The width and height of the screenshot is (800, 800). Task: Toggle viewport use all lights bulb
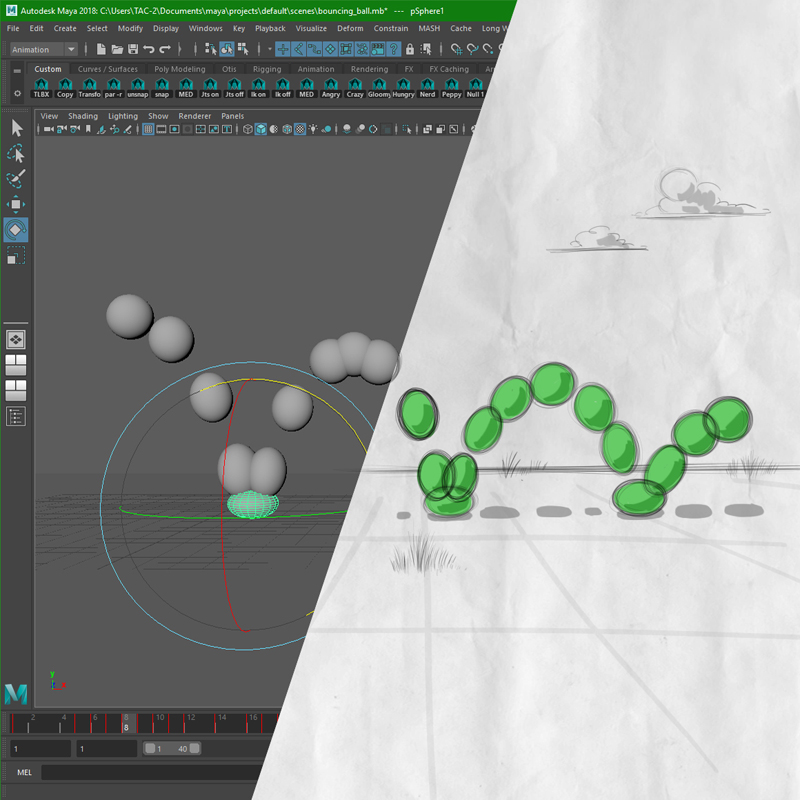[x=313, y=129]
